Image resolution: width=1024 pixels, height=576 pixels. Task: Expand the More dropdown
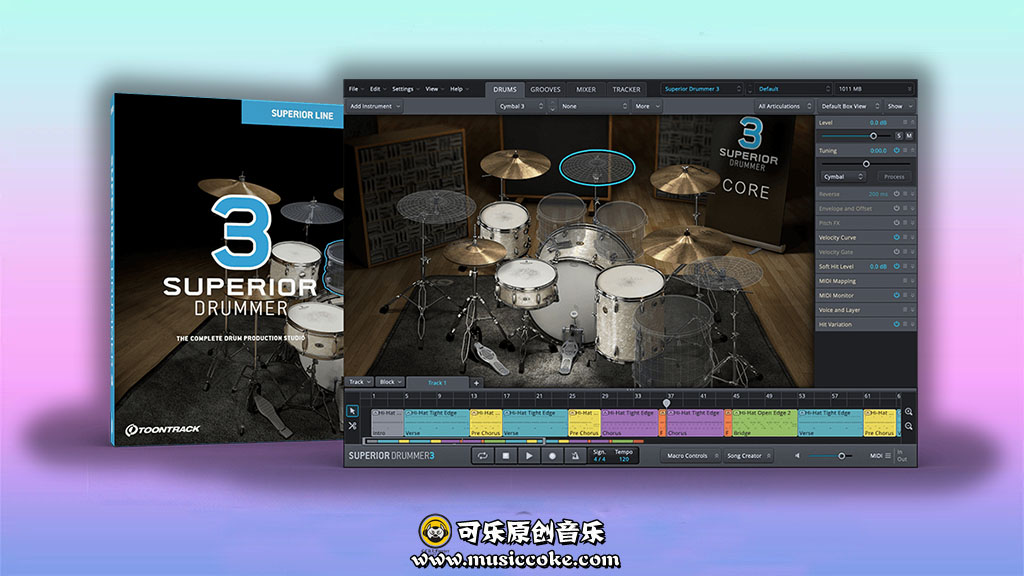pos(647,106)
